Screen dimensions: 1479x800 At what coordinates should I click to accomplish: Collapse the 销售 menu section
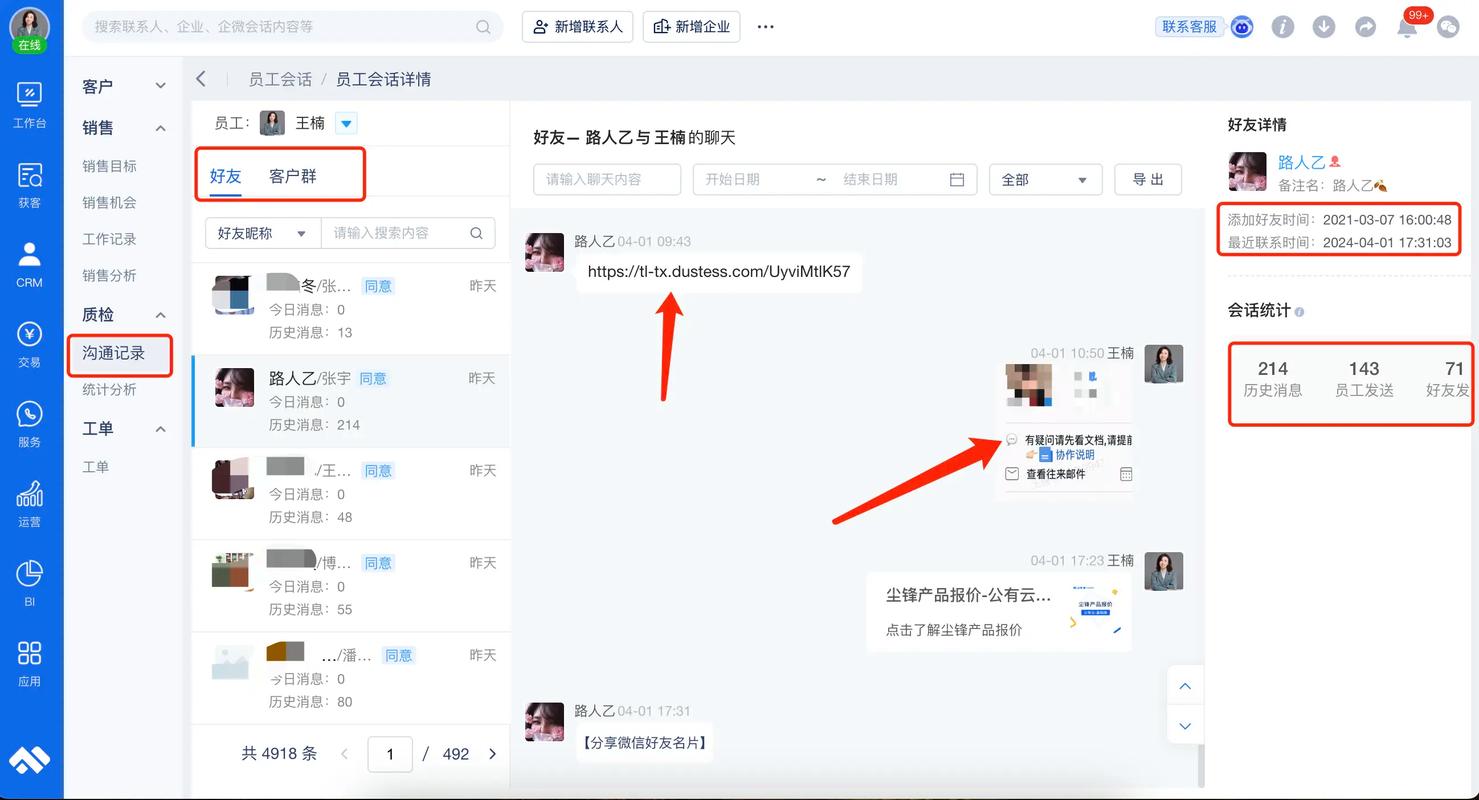160,128
